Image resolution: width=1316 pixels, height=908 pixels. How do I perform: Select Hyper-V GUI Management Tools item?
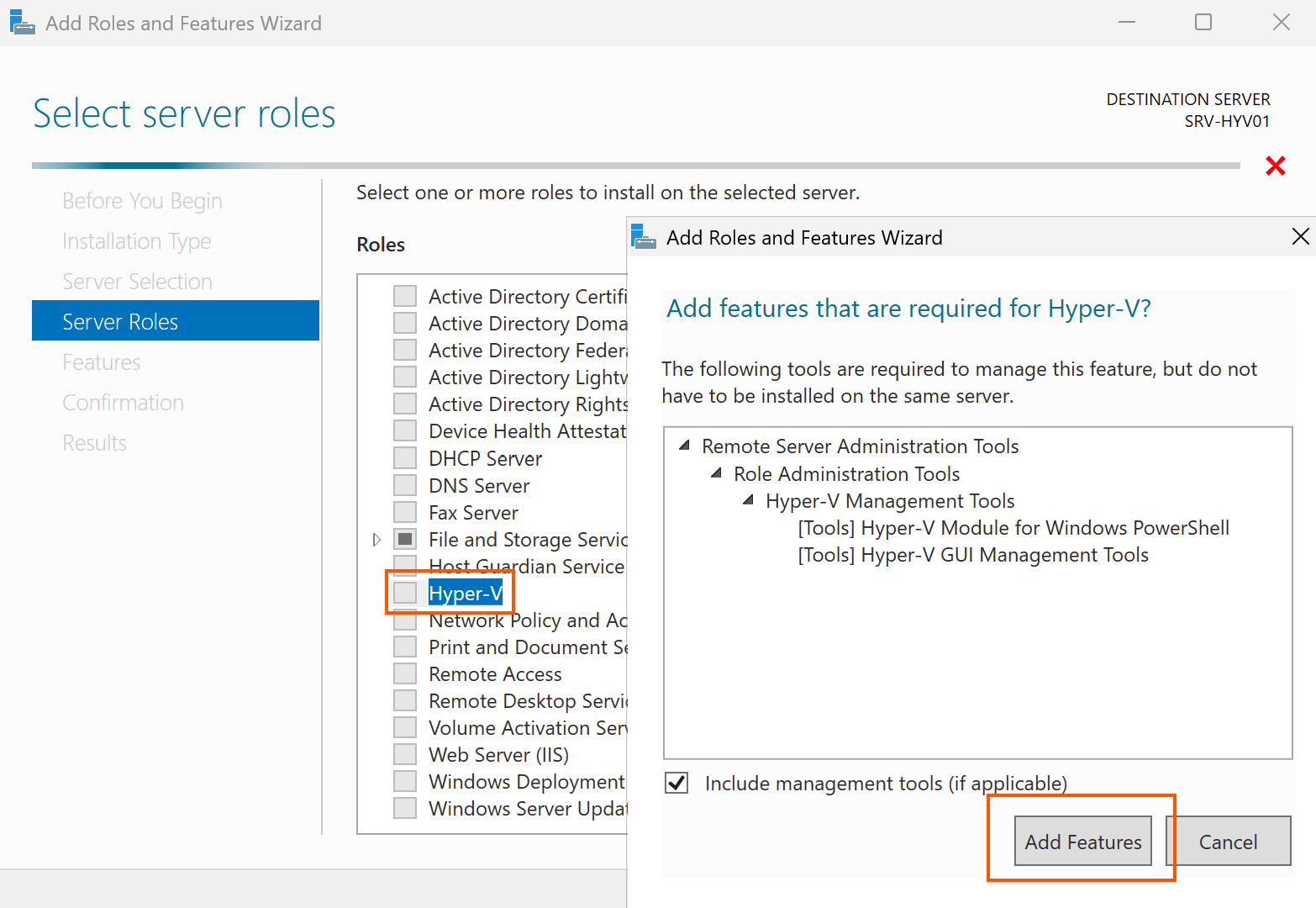(x=972, y=555)
